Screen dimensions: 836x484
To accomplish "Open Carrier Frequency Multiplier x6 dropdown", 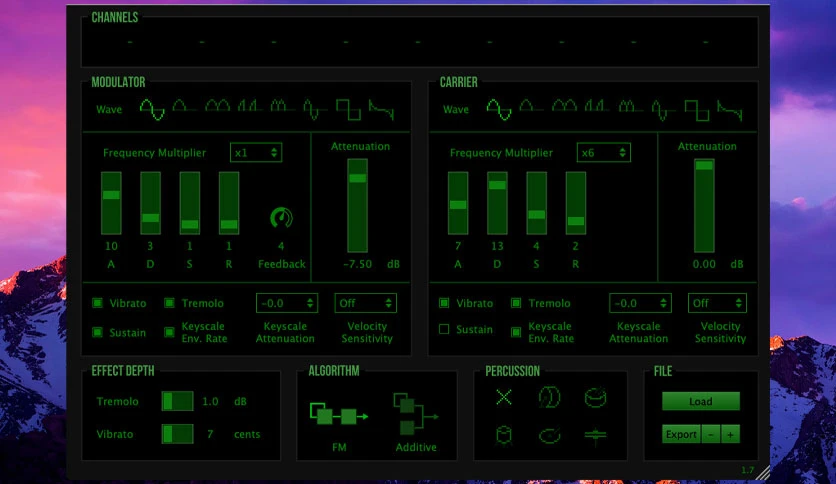I will (x=604, y=152).
